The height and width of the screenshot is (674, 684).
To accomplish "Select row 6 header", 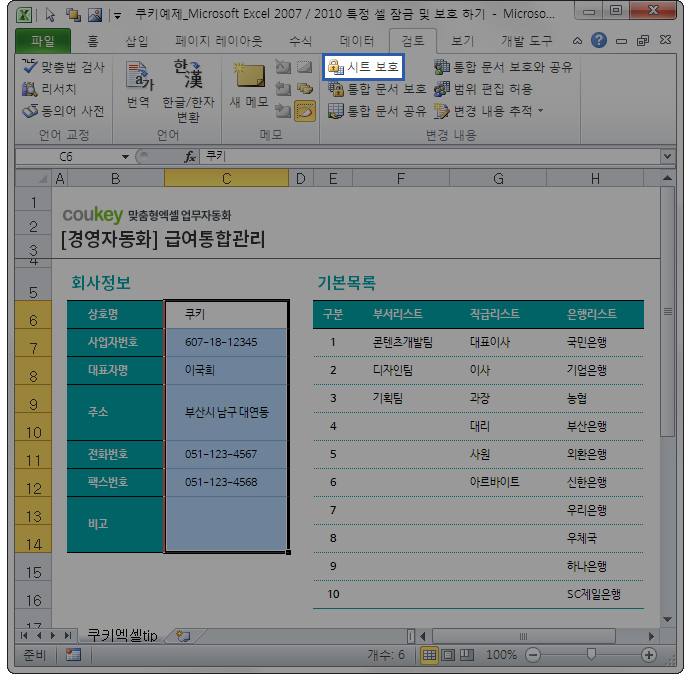I will click(33, 317).
